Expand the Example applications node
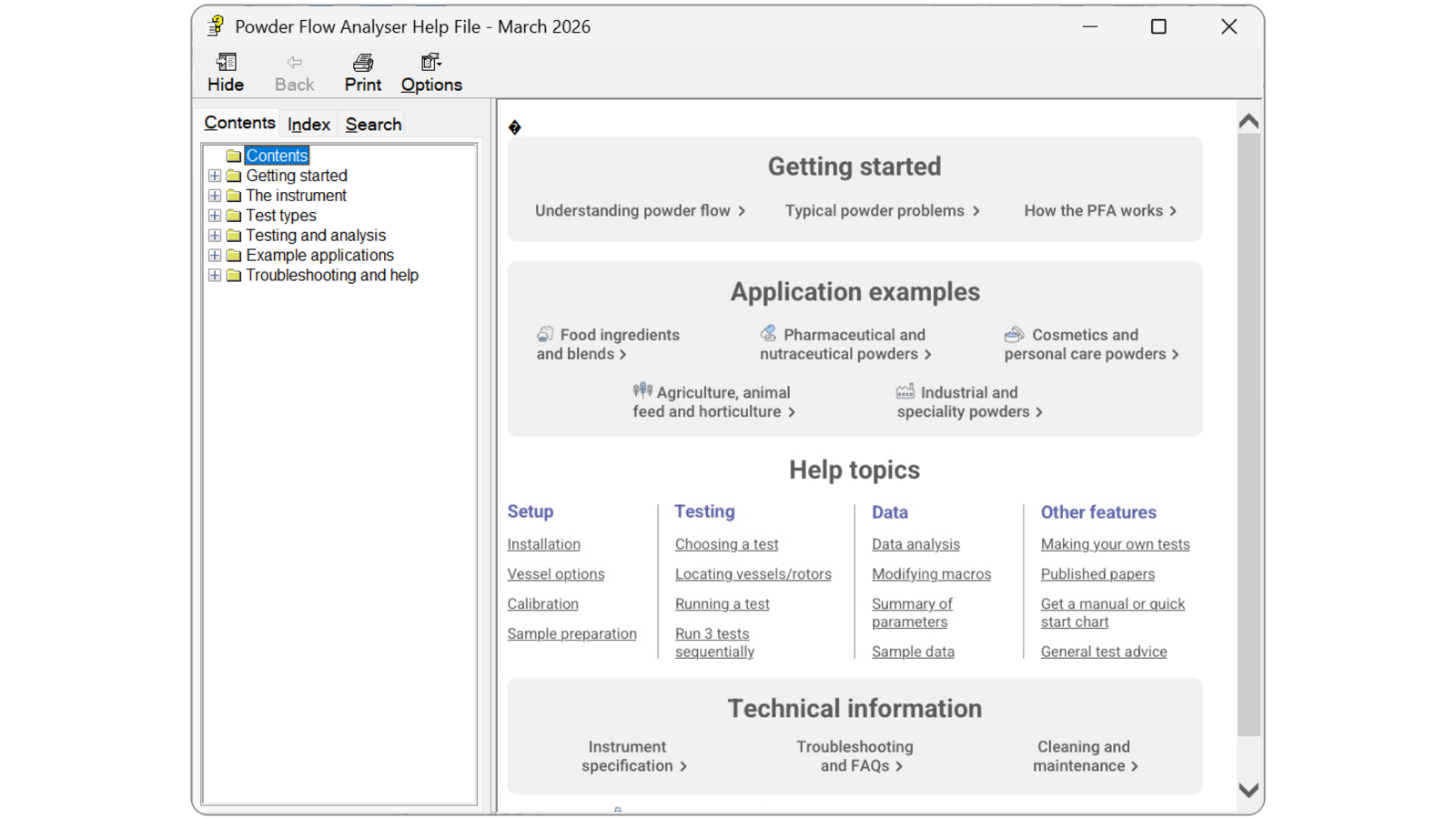 215,256
